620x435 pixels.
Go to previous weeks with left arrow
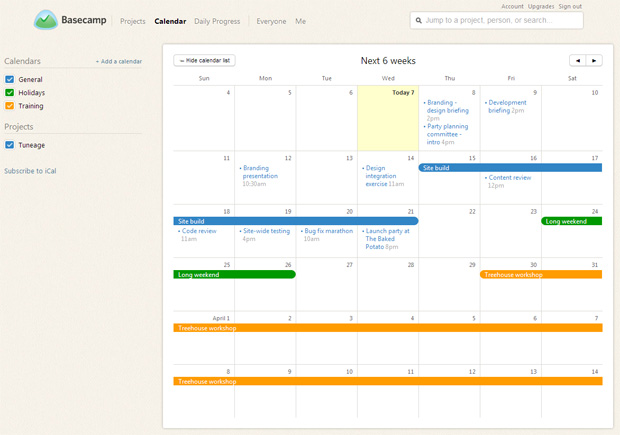pos(577,60)
